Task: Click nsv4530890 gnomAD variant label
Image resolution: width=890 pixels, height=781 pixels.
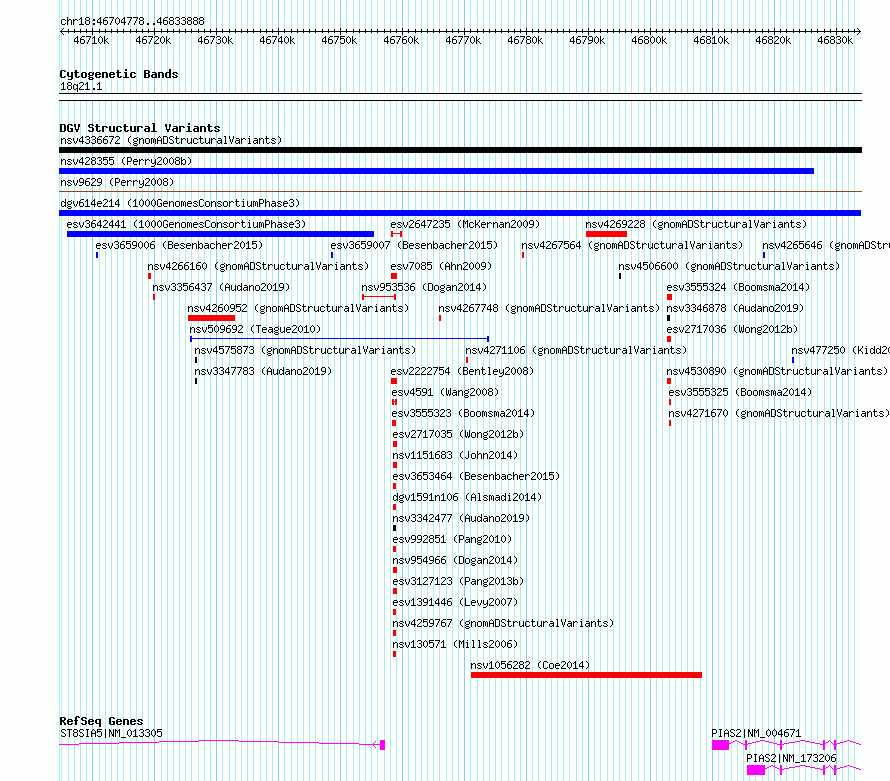Action: pos(777,371)
